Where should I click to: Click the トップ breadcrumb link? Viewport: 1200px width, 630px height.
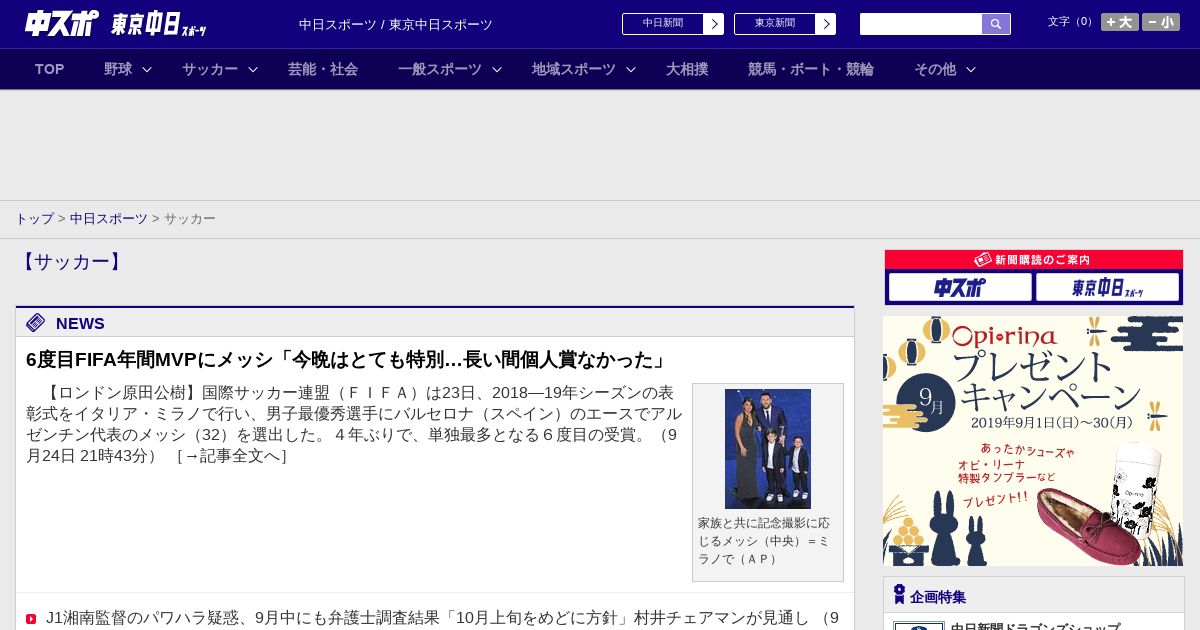click(34, 219)
